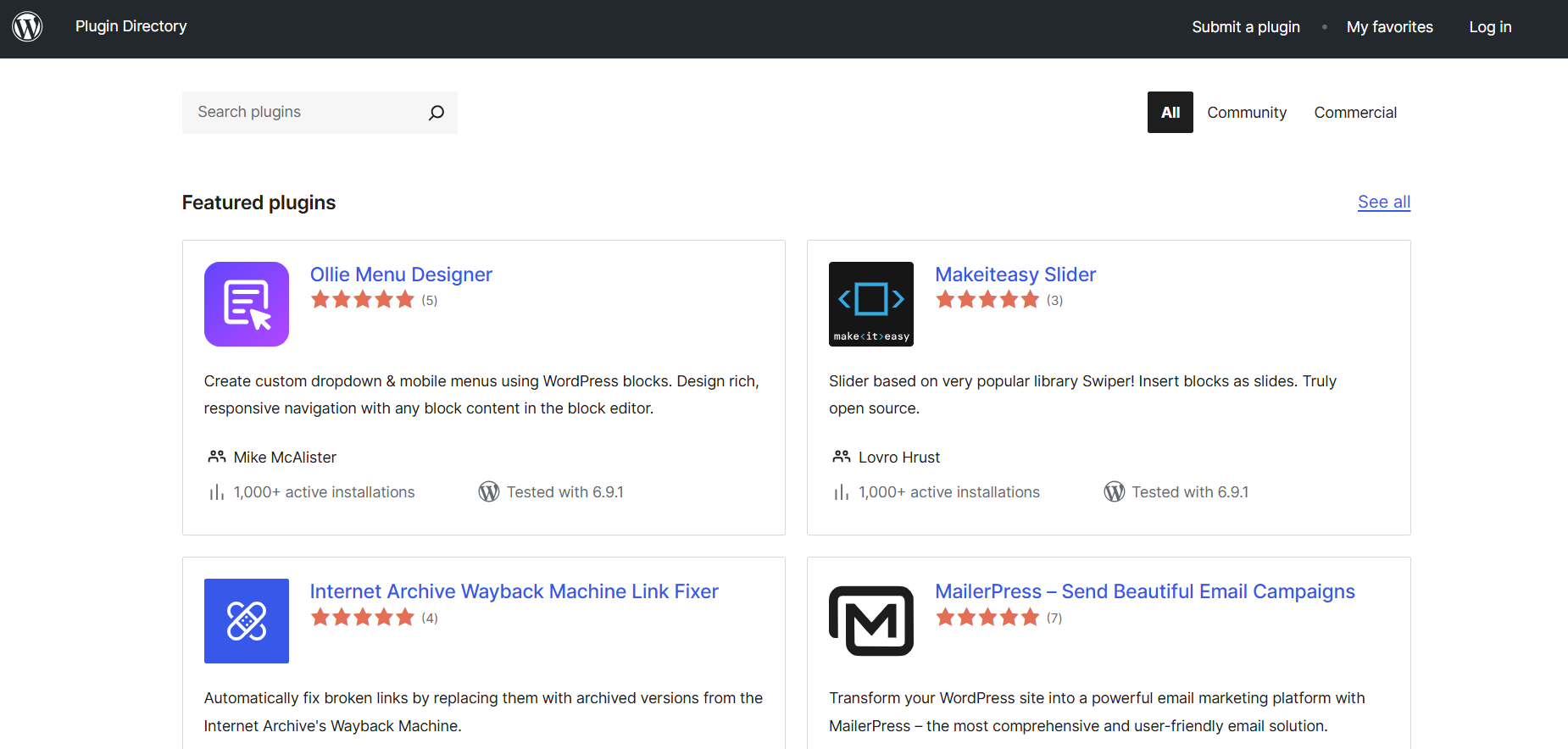Viewport: 1568px width, 749px height.
Task: Click WordPress tested icon in Ollie card
Action: pyautogui.click(x=489, y=492)
